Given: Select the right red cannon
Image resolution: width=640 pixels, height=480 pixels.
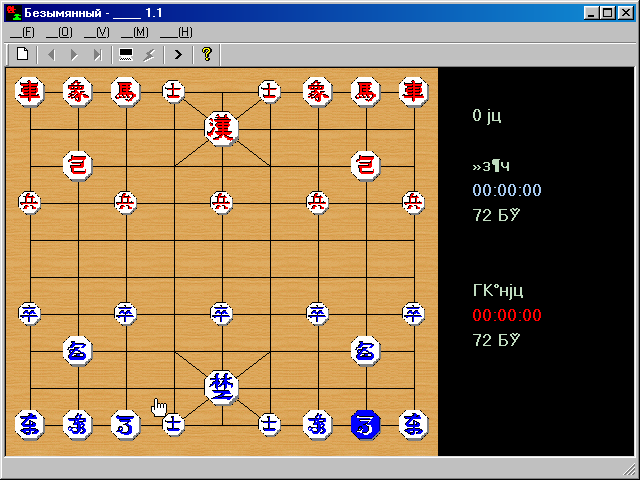Looking at the screenshot, I should [x=366, y=166].
